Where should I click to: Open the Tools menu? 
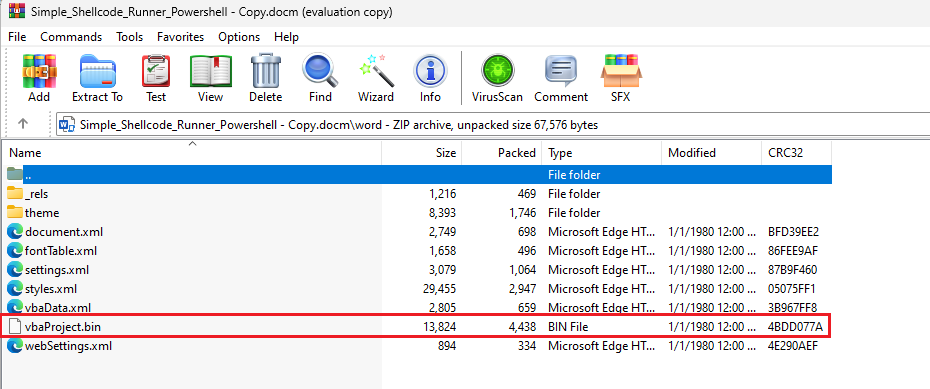point(129,37)
